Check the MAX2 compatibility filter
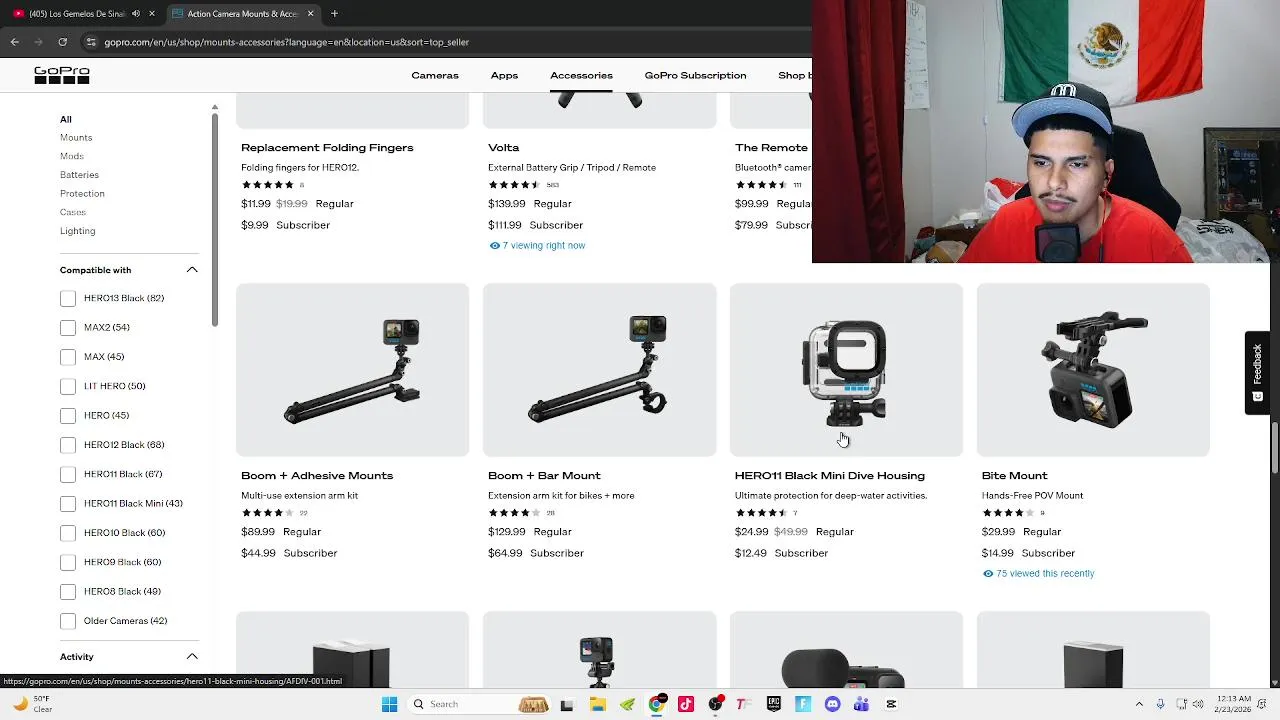The image size is (1280, 720). click(68, 327)
